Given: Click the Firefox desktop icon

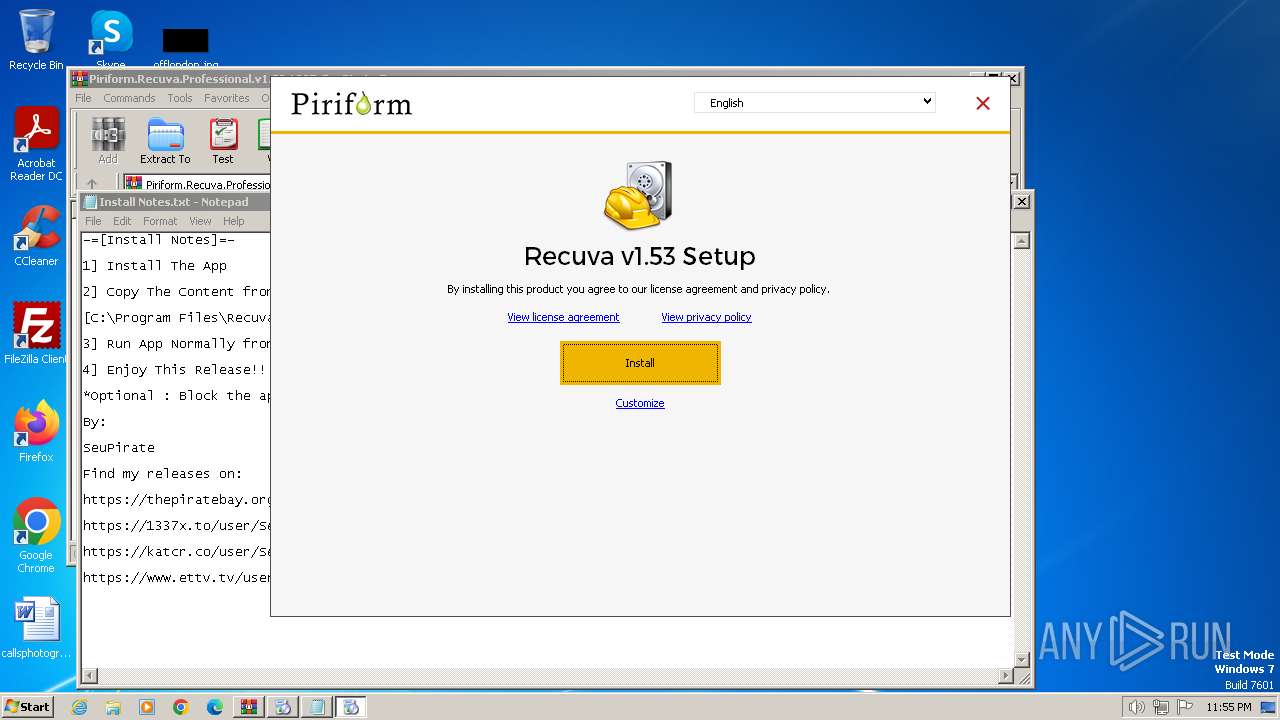Looking at the screenshot, I should click(36, 432).
